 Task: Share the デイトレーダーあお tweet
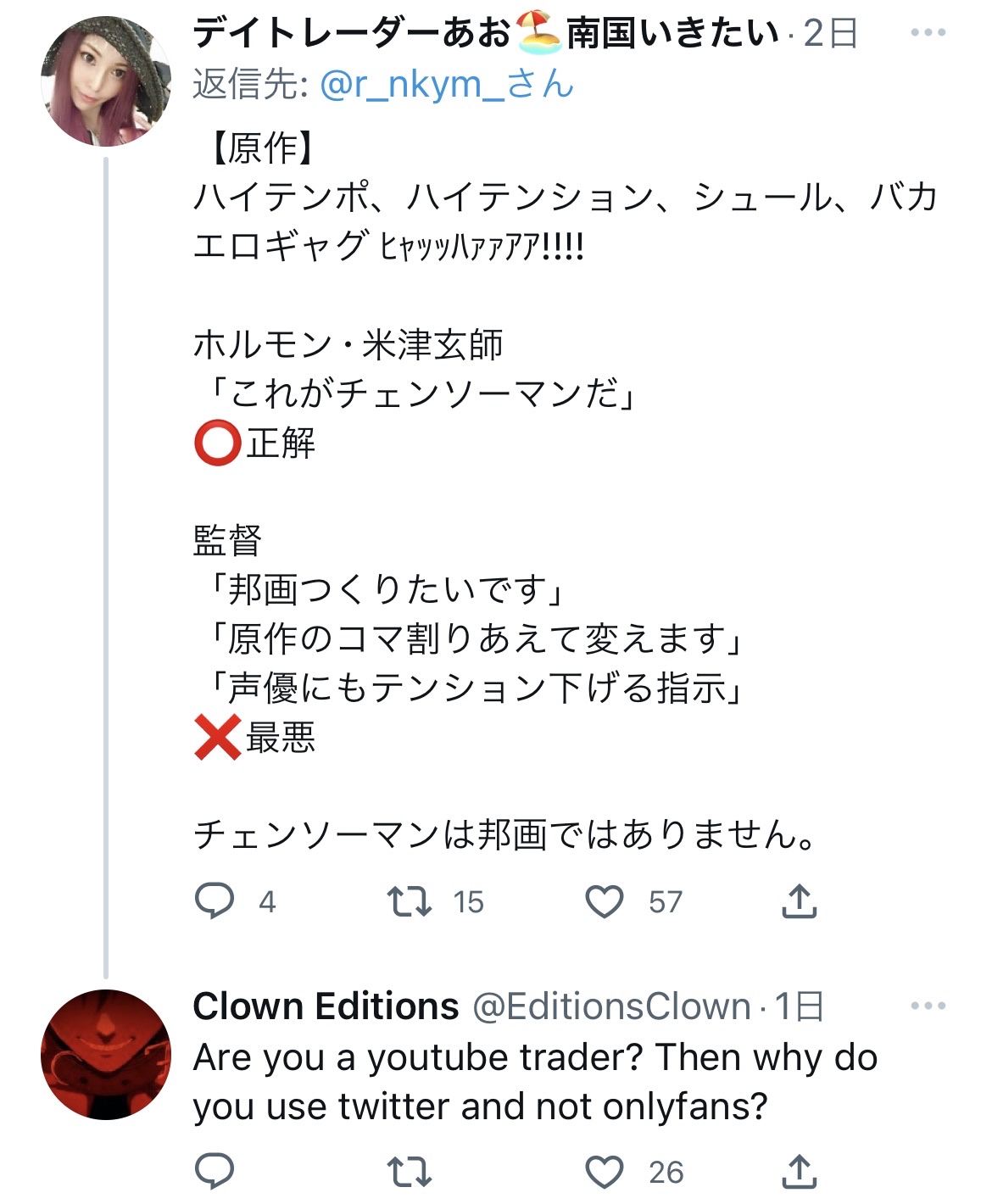click(799, 901)
